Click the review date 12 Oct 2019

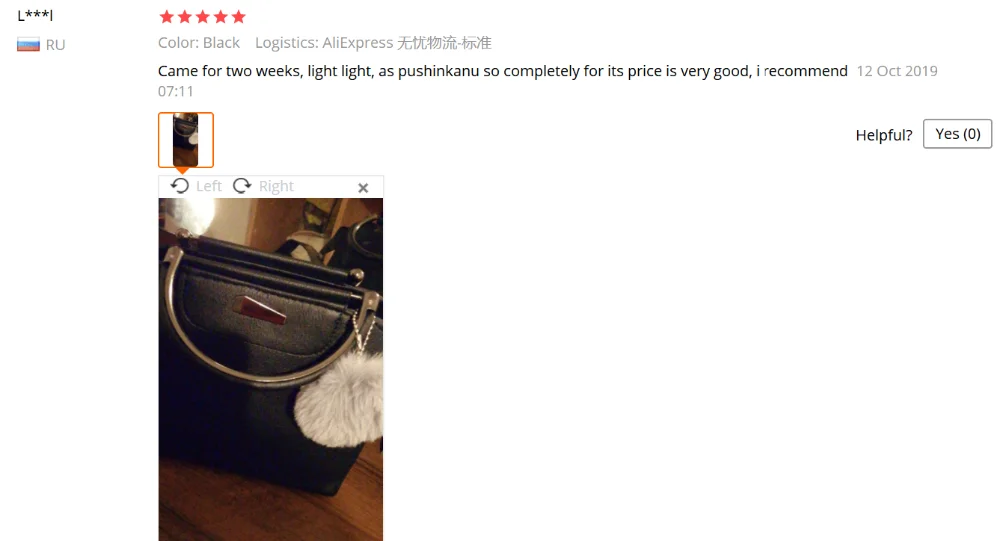tap(897, 71)
